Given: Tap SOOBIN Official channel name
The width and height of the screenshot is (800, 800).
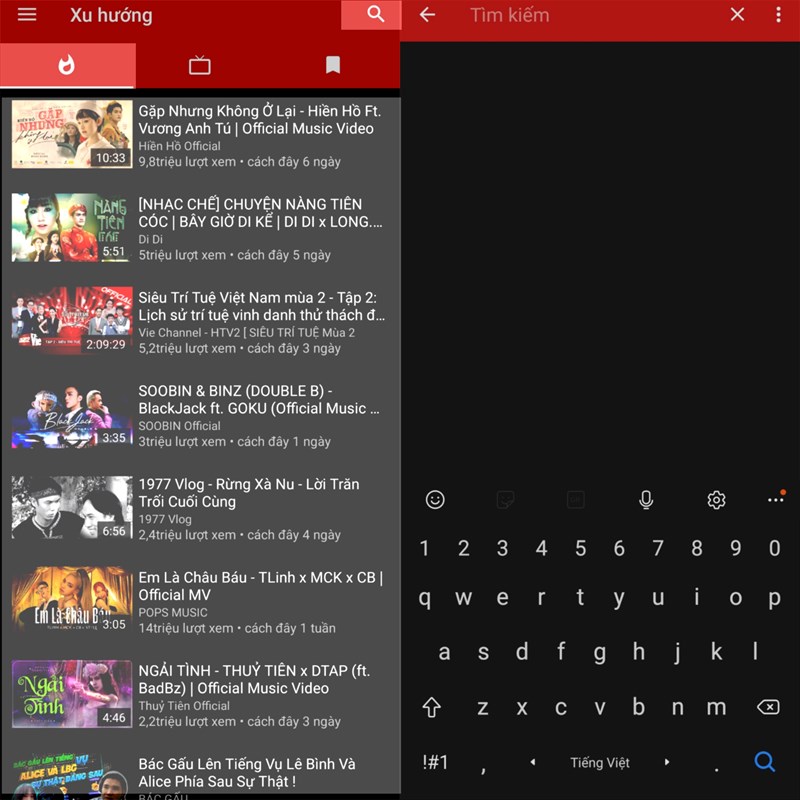Looking at the screenshot, I should [x=180, y=426].
